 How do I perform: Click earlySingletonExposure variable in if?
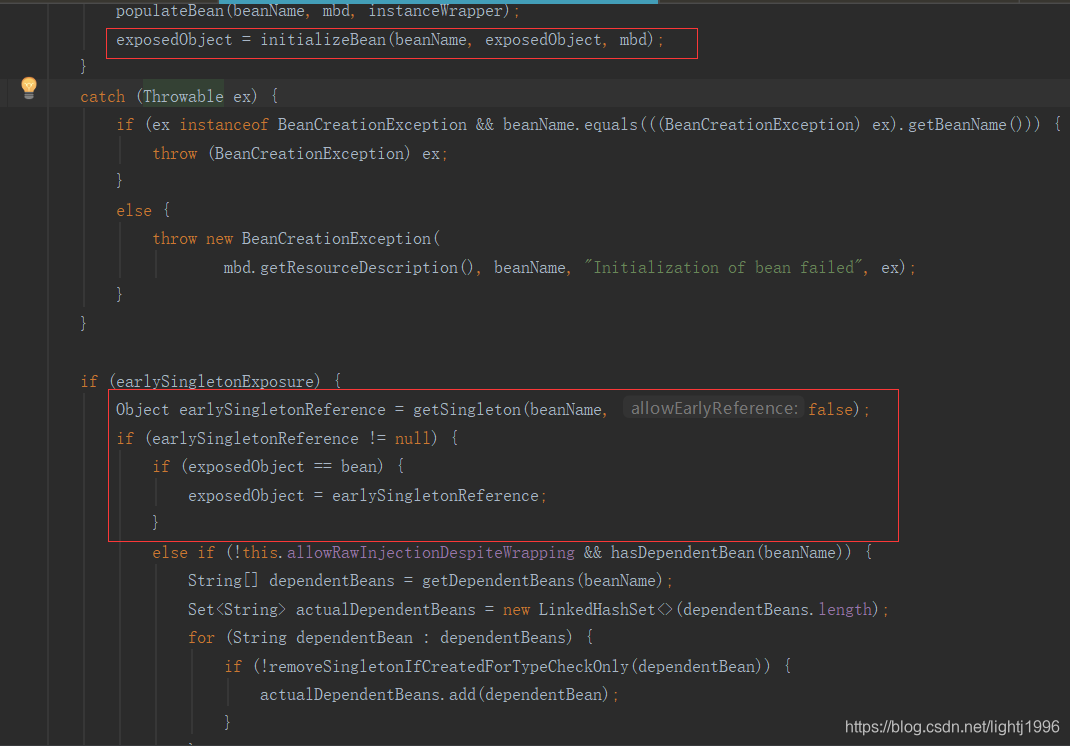tap(214, 381)
